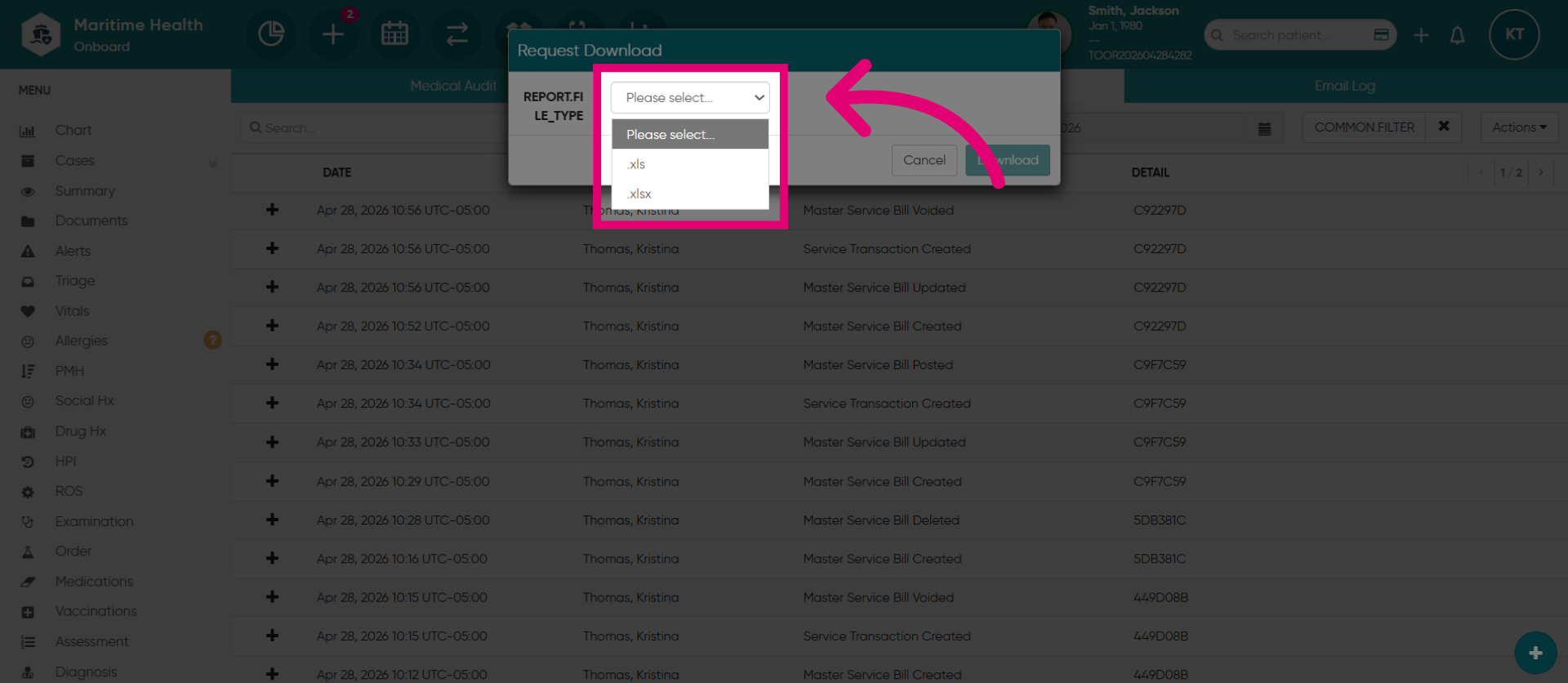The image size is (1568, 683).
Task: Open Diagnosis in the sidebar
Action: [86, 672]
